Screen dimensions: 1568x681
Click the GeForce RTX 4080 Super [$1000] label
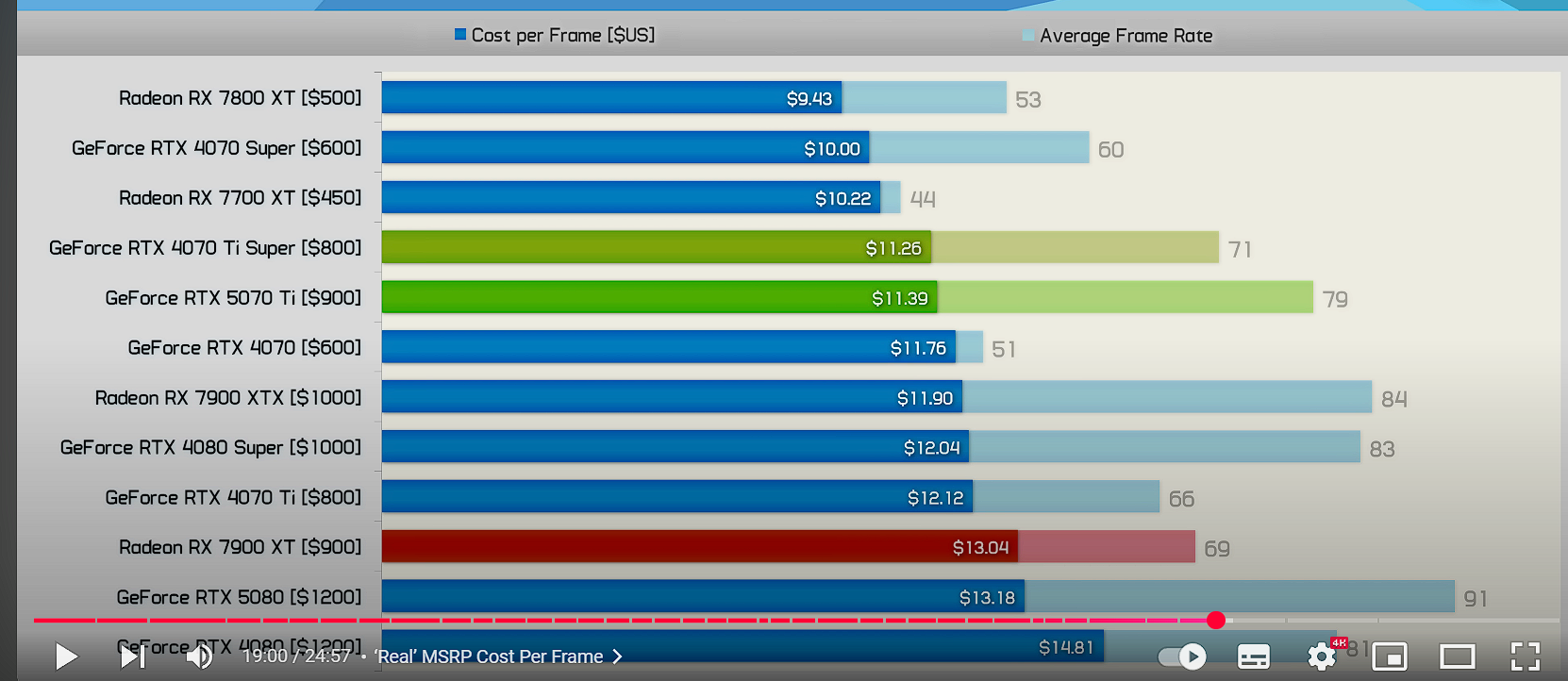[x=210, y=448]
